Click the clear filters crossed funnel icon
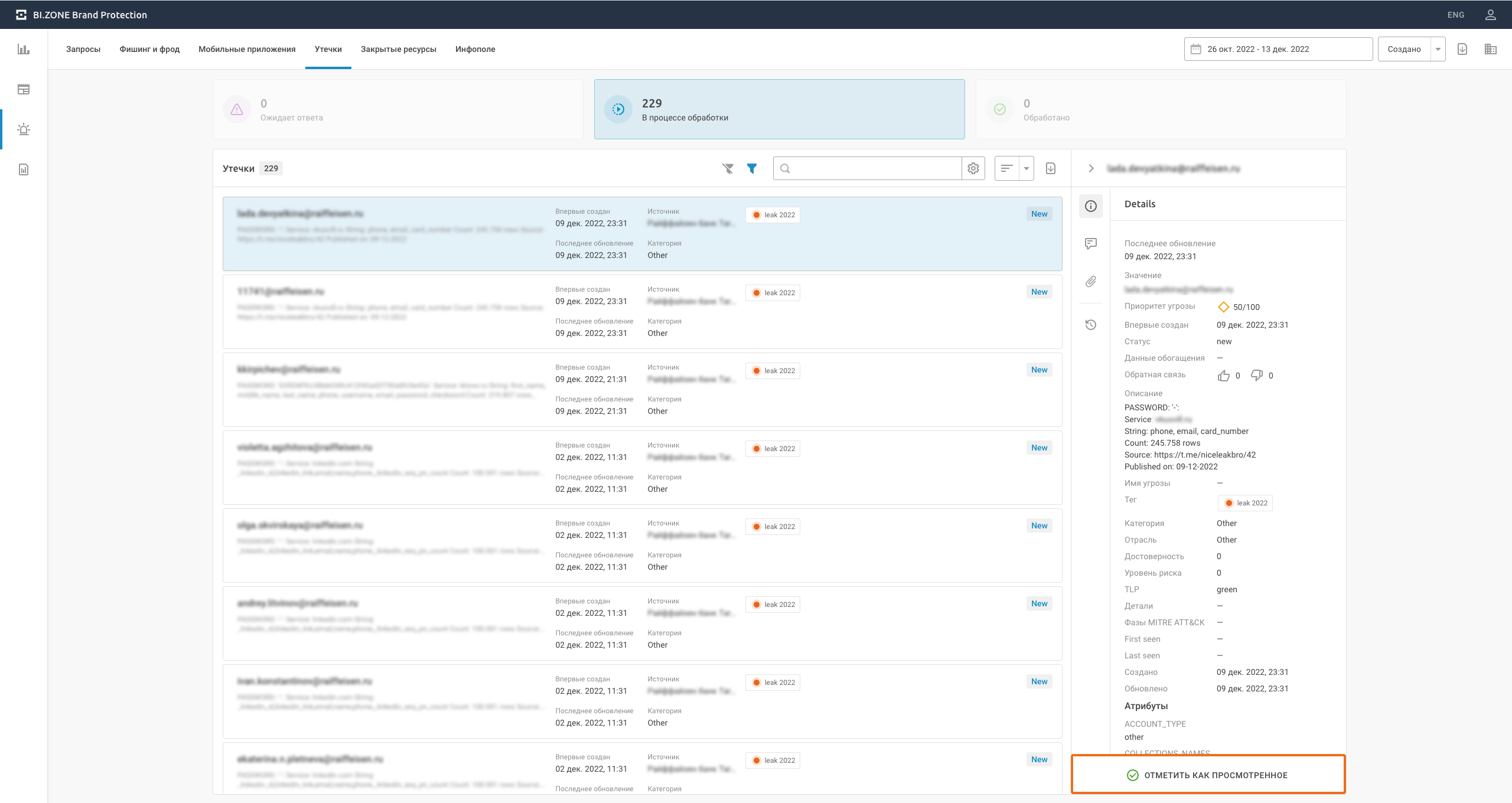 pyautogui.click(x=728, y=168)
